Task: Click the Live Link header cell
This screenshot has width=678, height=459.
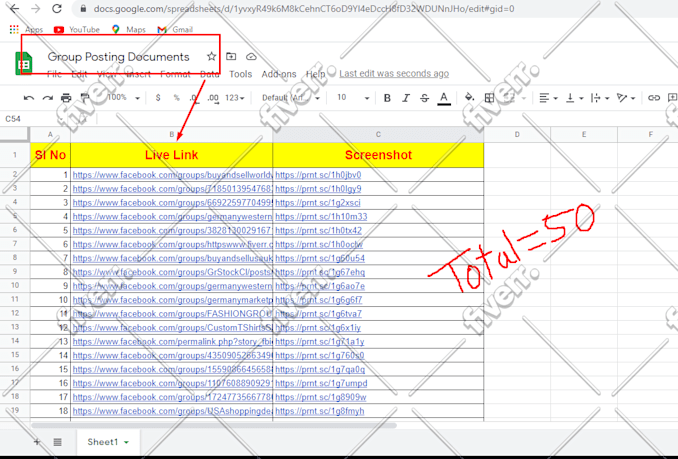Action: click(x=172, y=155)
